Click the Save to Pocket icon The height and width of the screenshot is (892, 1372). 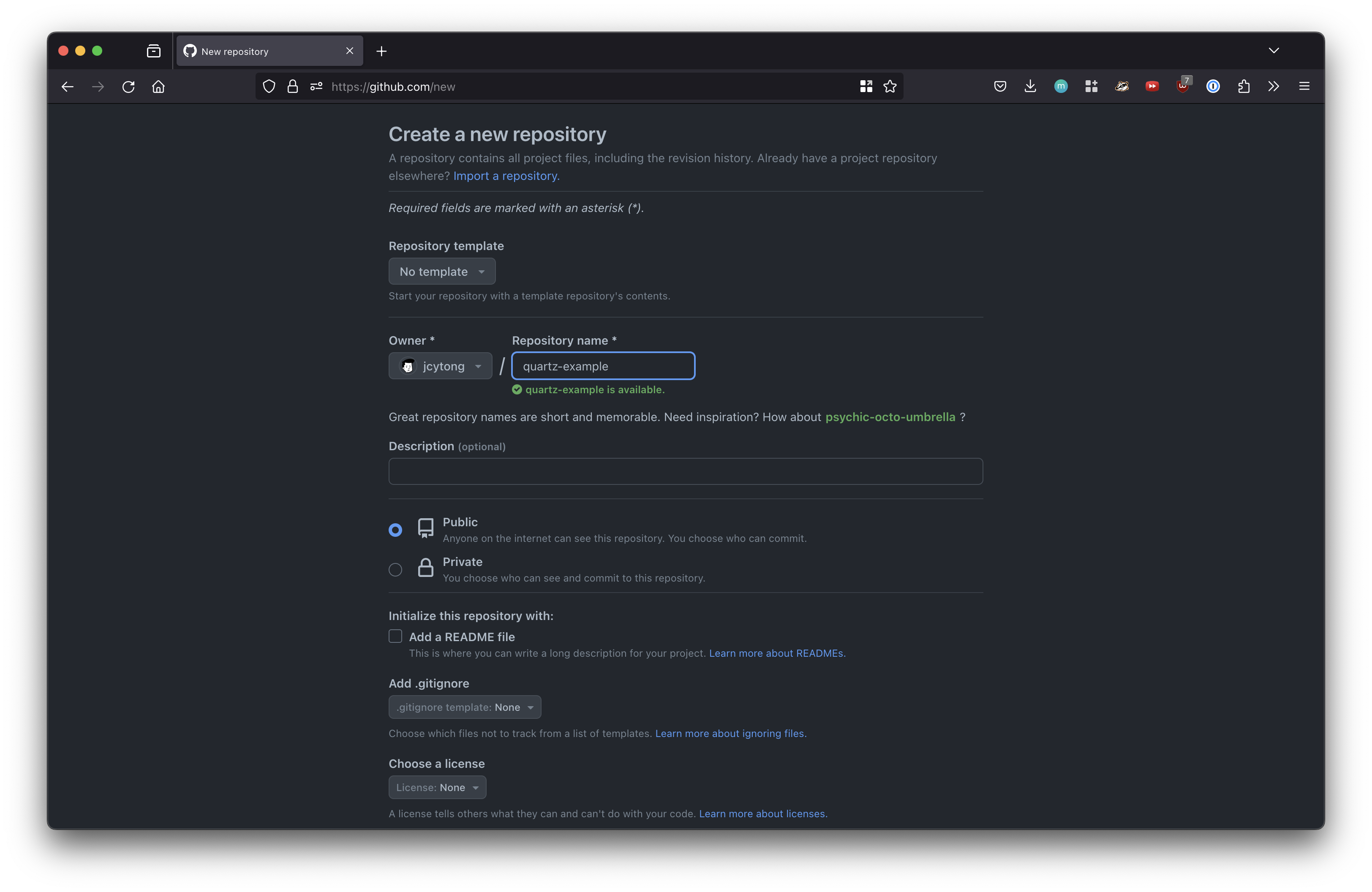[x=1000, y=87]
